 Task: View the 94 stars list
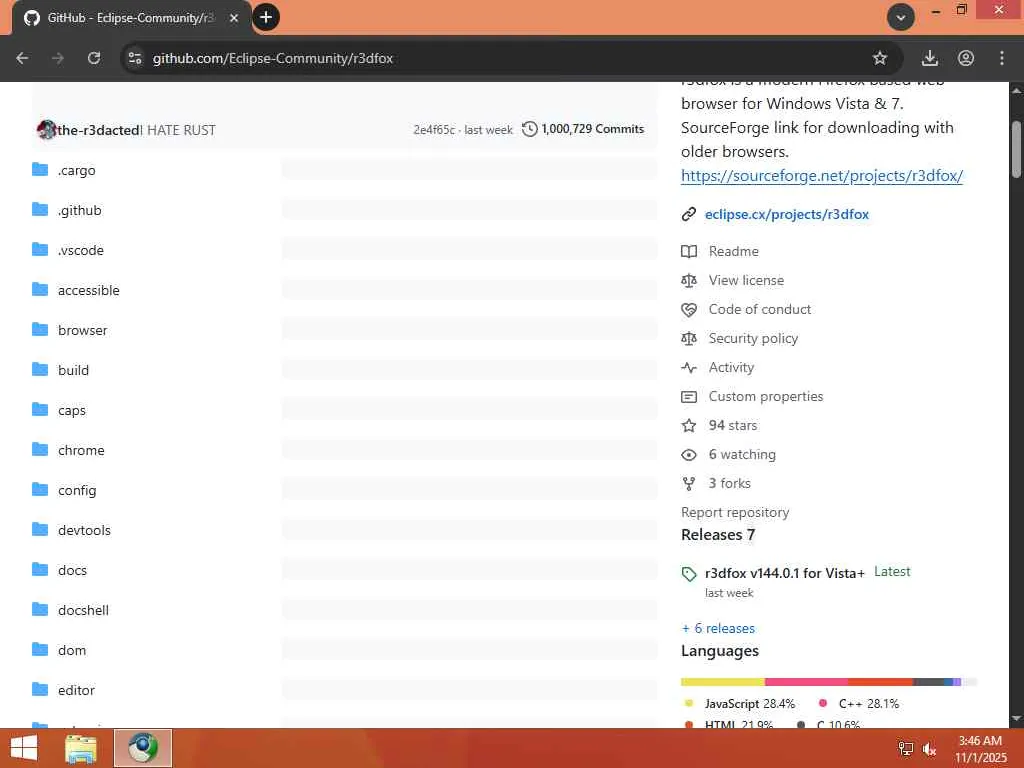733,425
